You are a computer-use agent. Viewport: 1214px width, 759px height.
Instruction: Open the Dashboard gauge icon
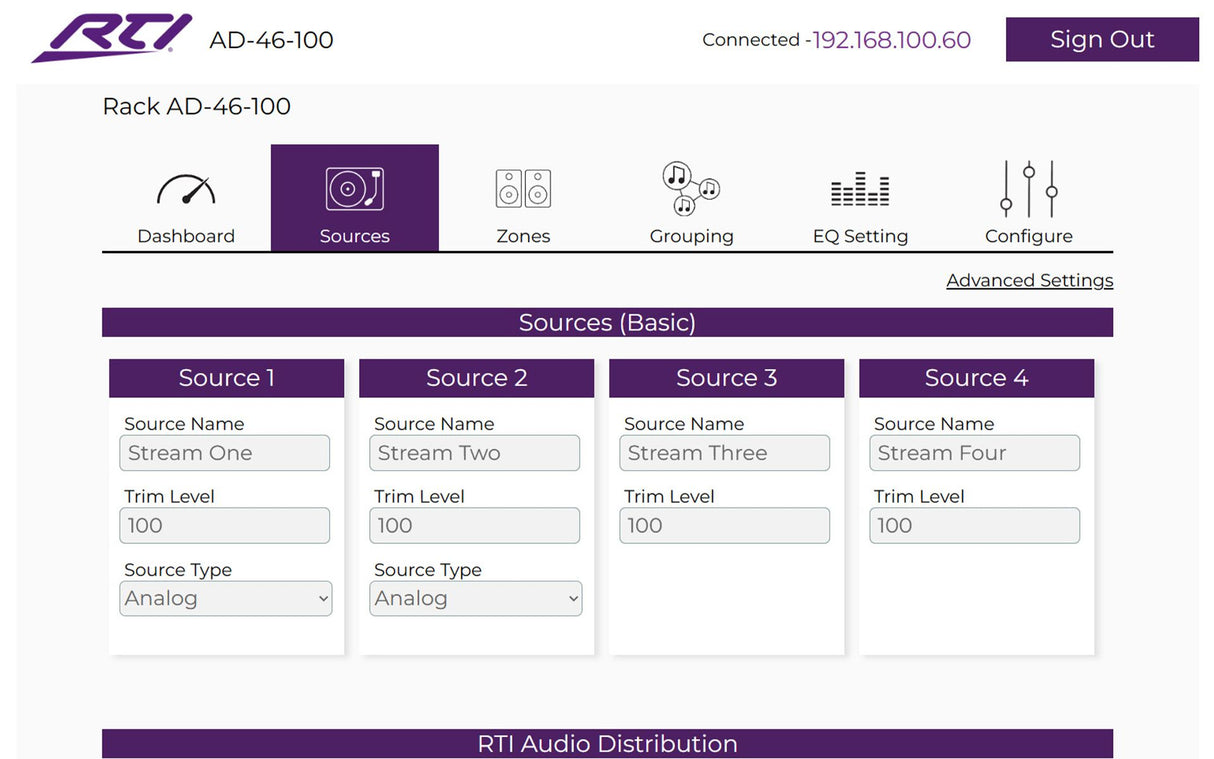tap(185, 188)
